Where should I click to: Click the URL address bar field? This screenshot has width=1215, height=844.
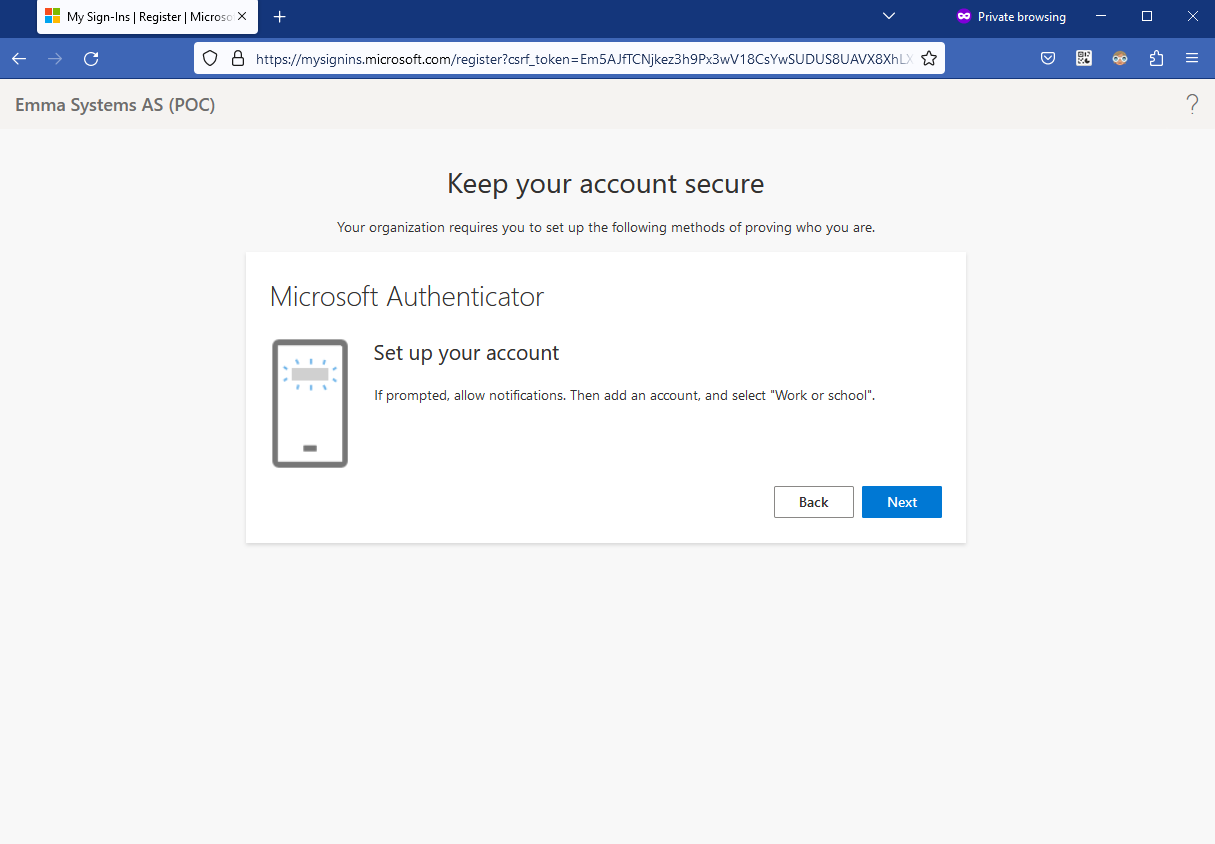(580, 58)
